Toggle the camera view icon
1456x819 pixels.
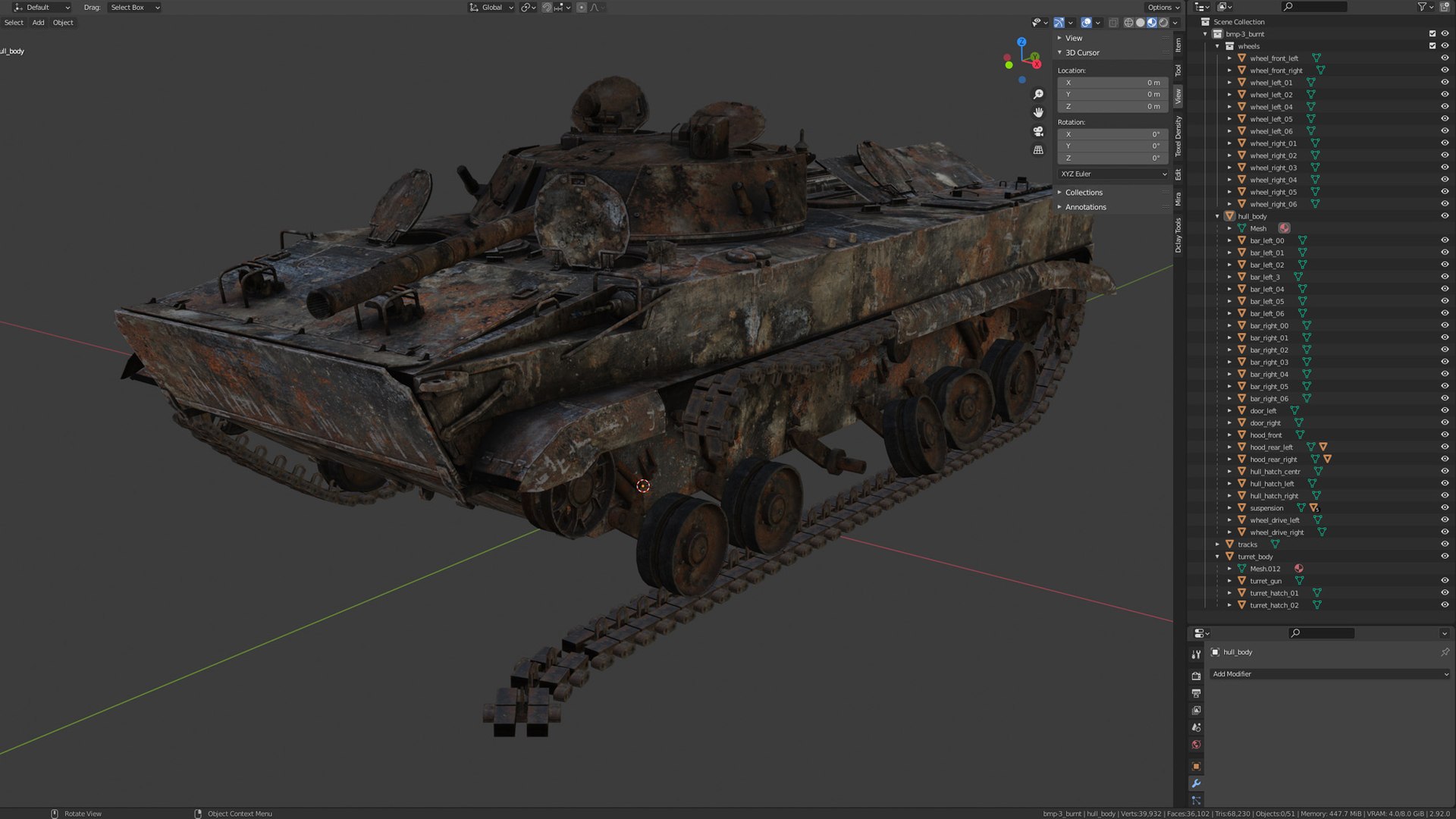[x=1038, y=131]
